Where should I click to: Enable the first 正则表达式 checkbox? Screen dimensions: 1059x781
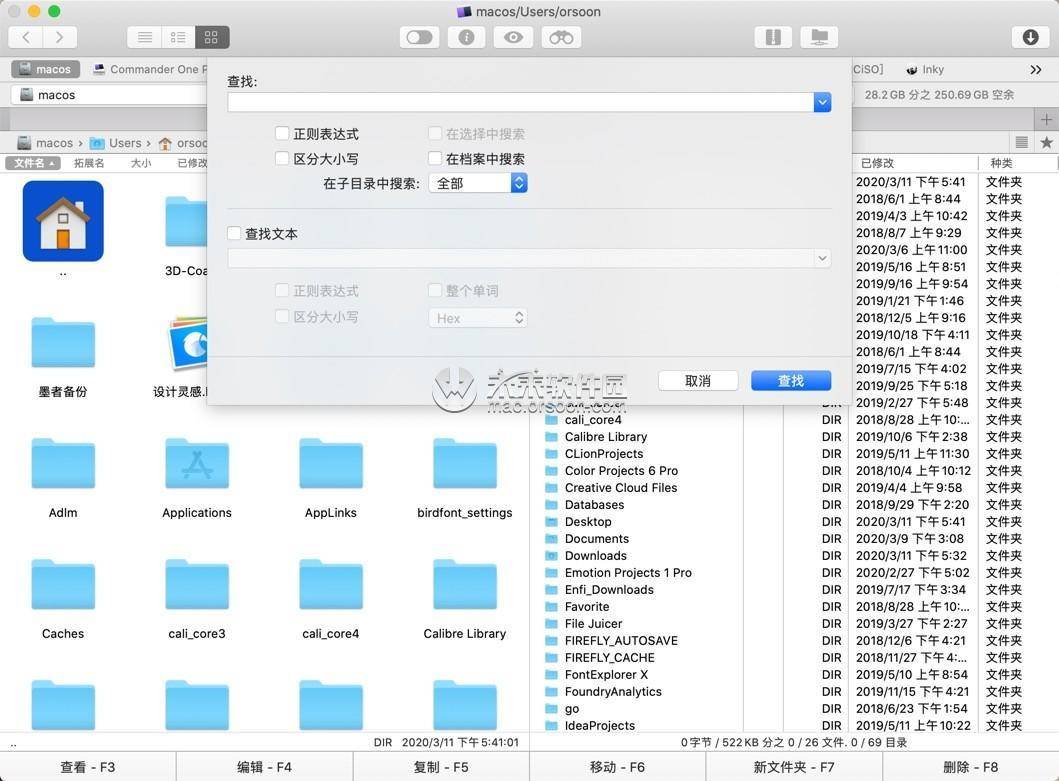tap(282, 133)
